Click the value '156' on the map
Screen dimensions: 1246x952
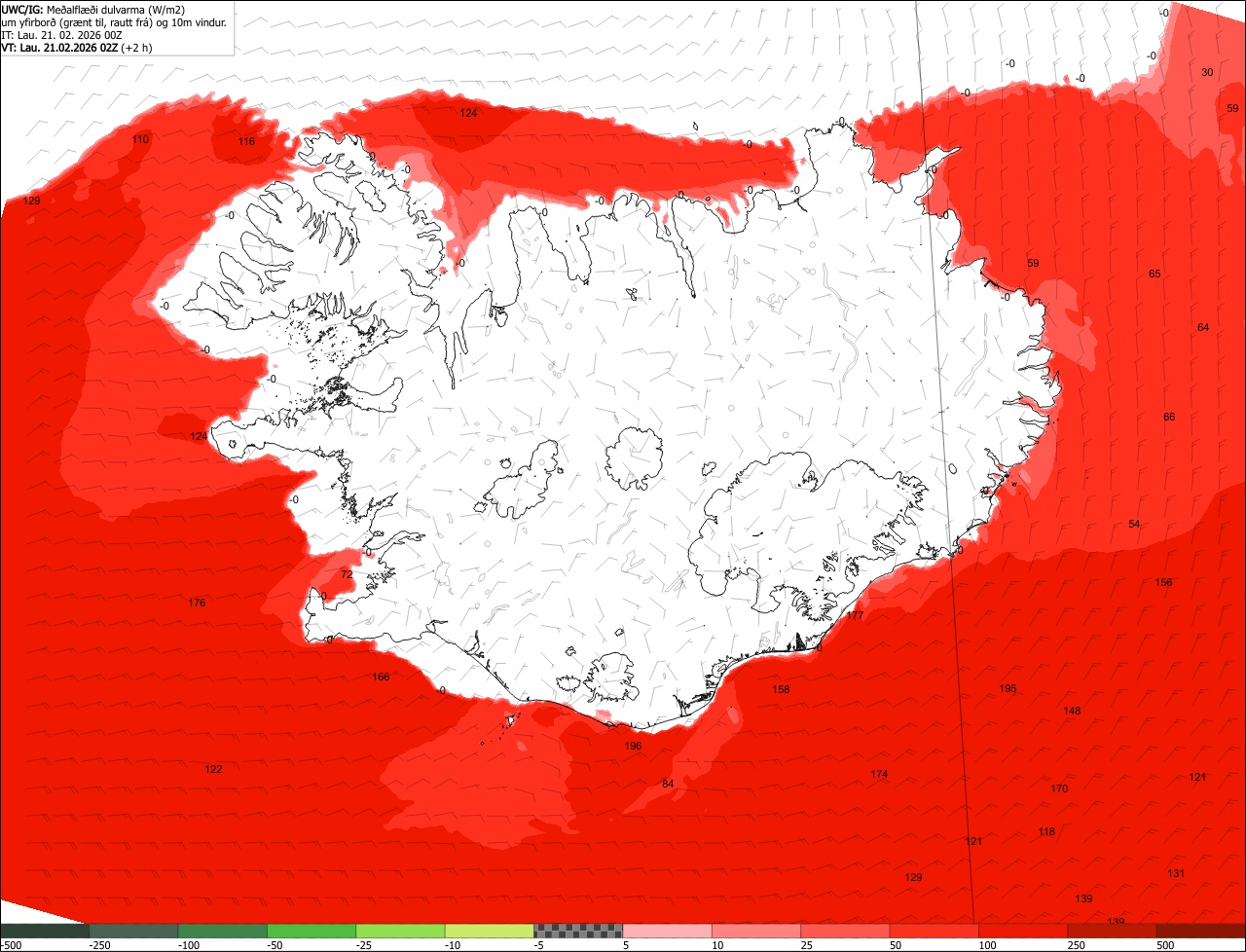tap(1163, 583)
